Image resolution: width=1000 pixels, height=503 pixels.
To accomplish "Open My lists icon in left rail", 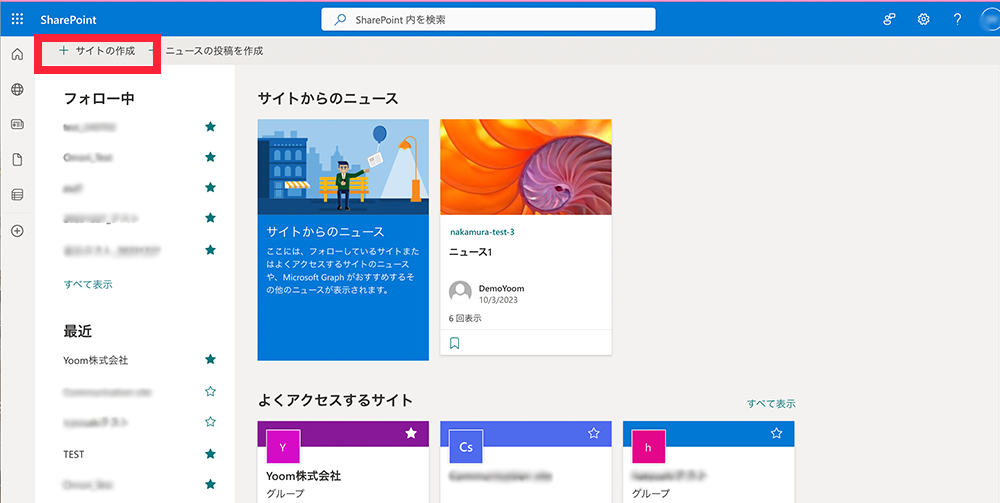I will tap(17, 195).
